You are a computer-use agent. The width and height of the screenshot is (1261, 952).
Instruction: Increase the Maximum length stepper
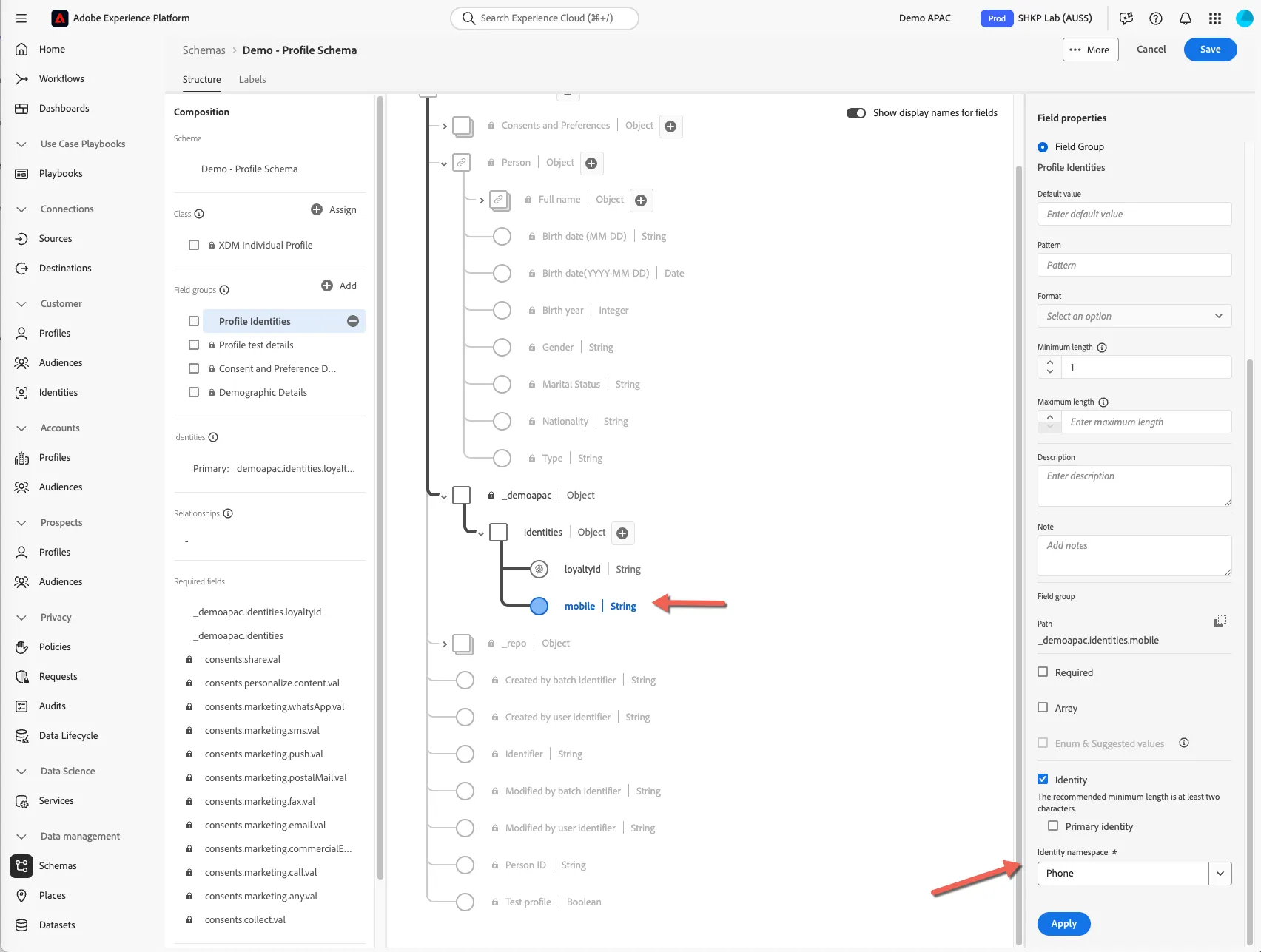point(1050,417)
